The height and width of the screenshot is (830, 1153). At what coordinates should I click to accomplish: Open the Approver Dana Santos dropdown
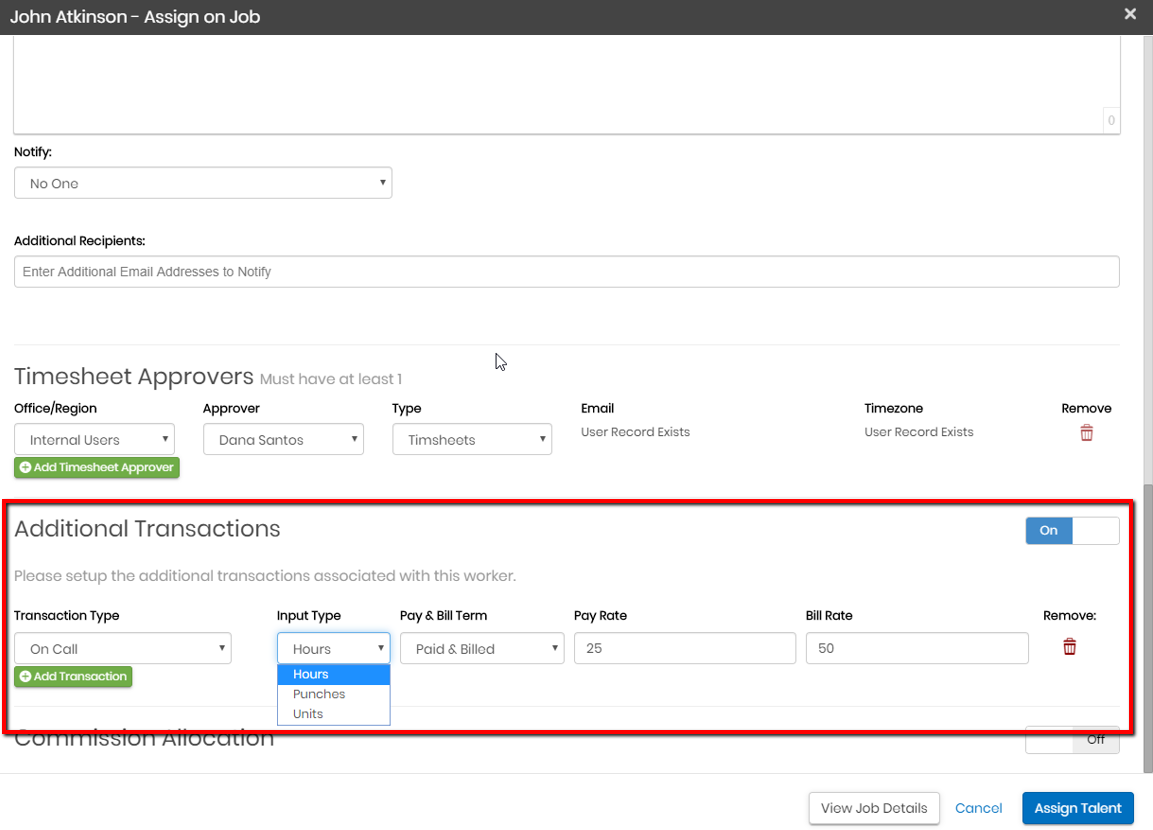coord(283,440)
